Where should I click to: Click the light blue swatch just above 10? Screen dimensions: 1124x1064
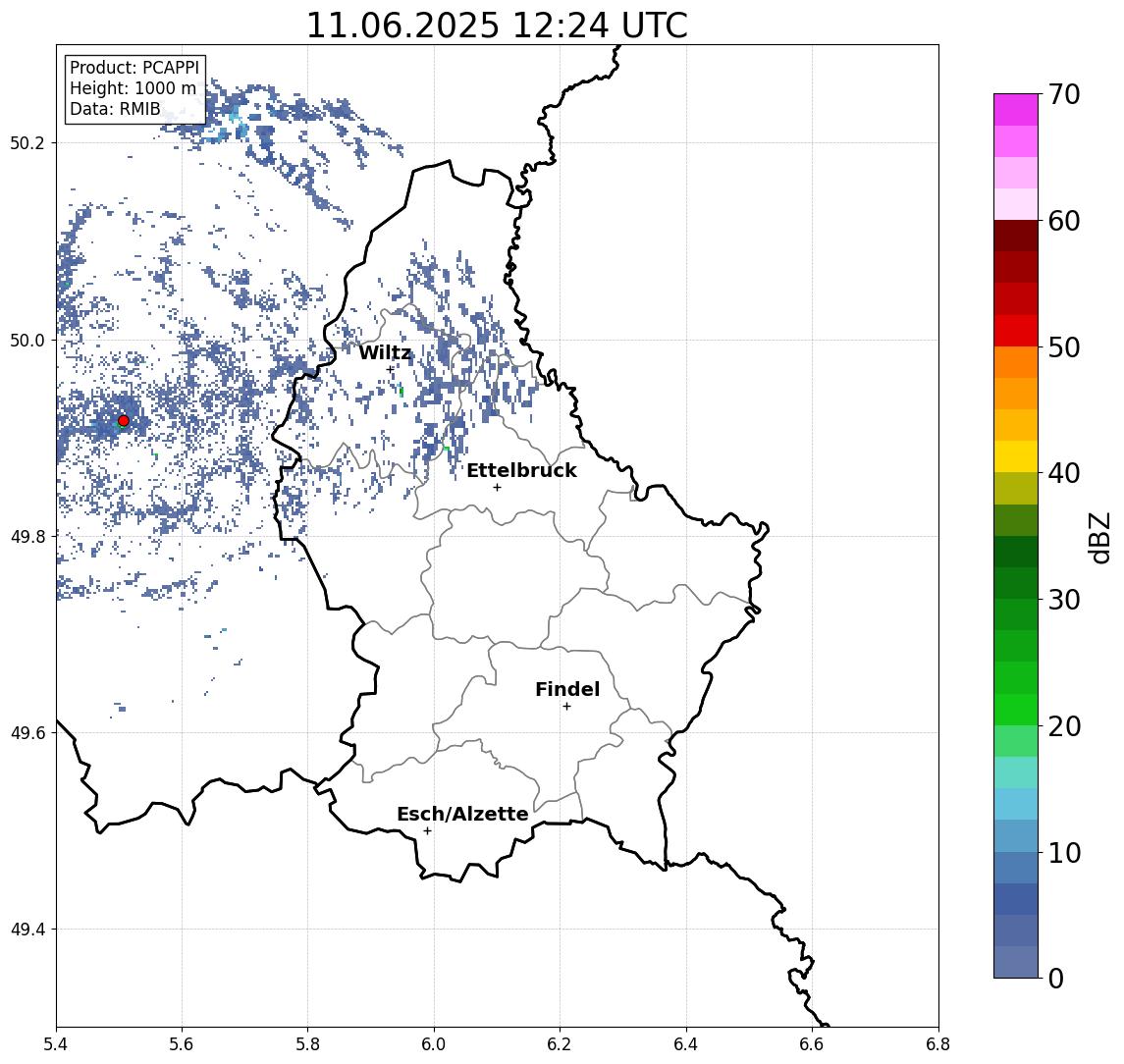pyautogui.click(x=1016, y=835)
